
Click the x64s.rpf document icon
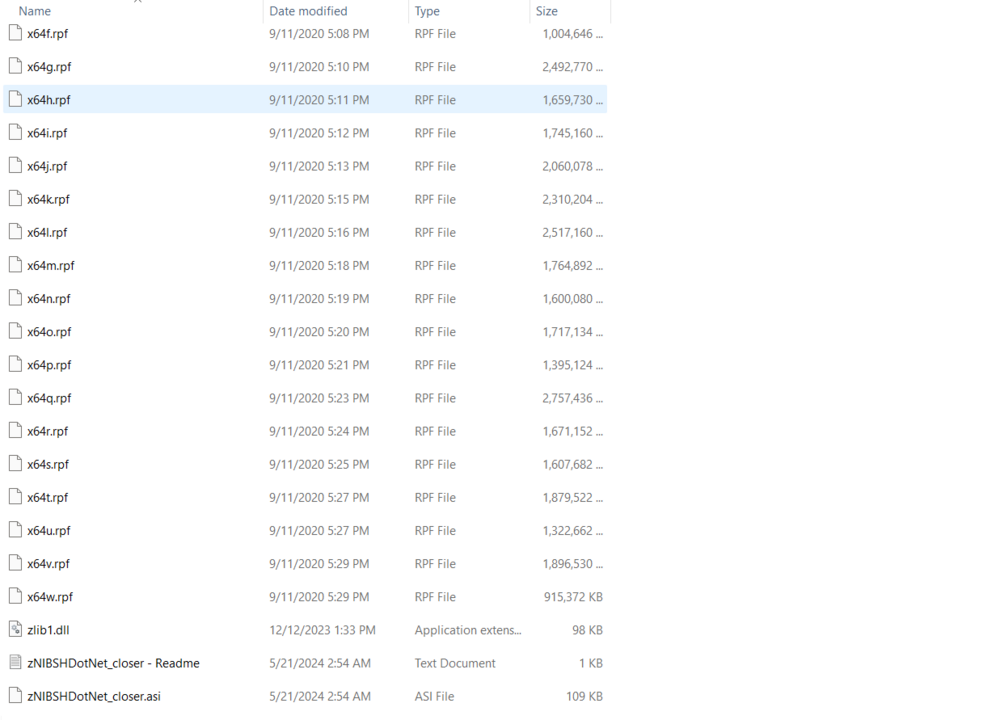pos(14,463)
